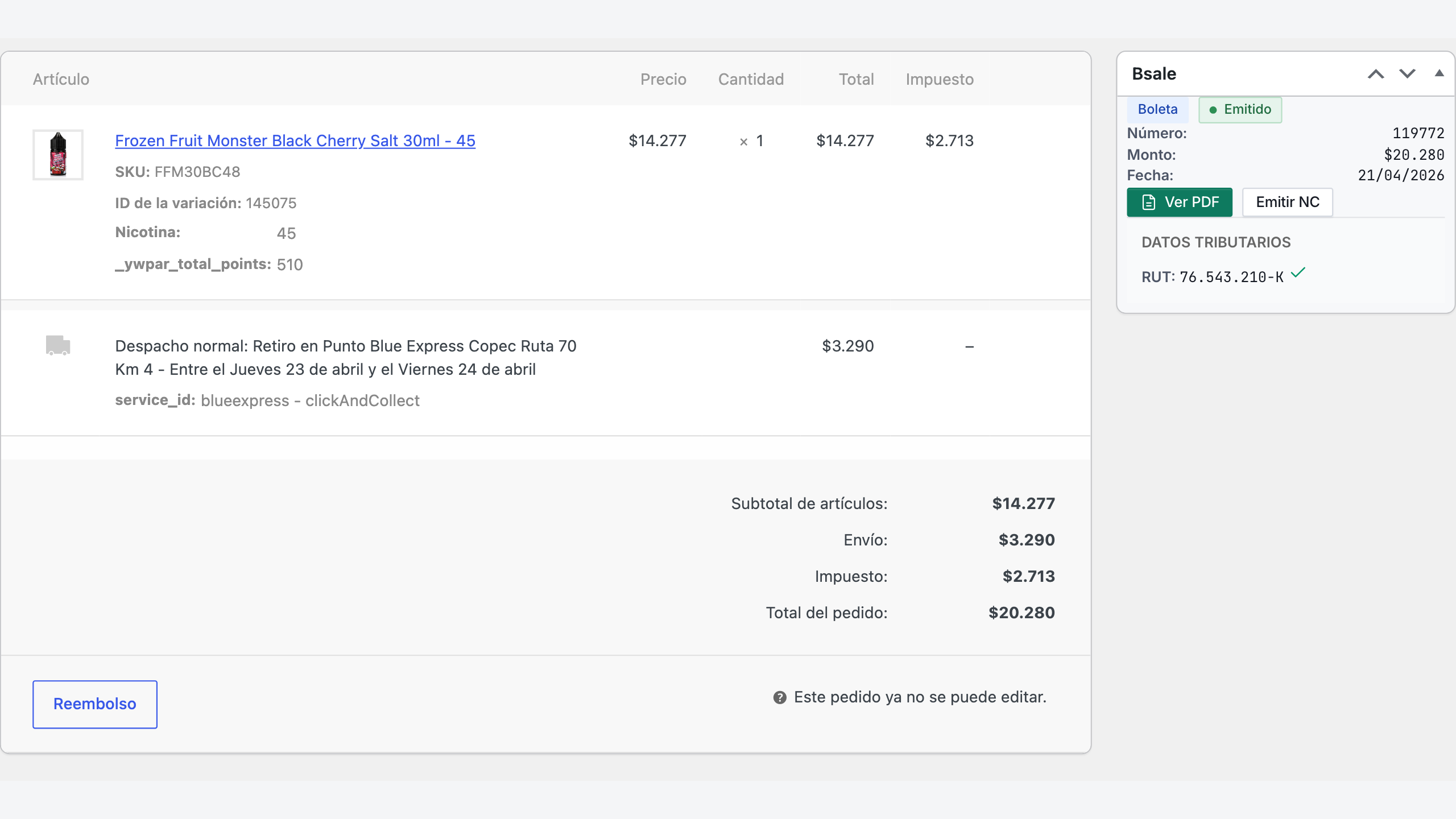Click the Despacho normal shipping description text
The width and height of the screenshot is (1456, 819).
(x=346, y=358)
